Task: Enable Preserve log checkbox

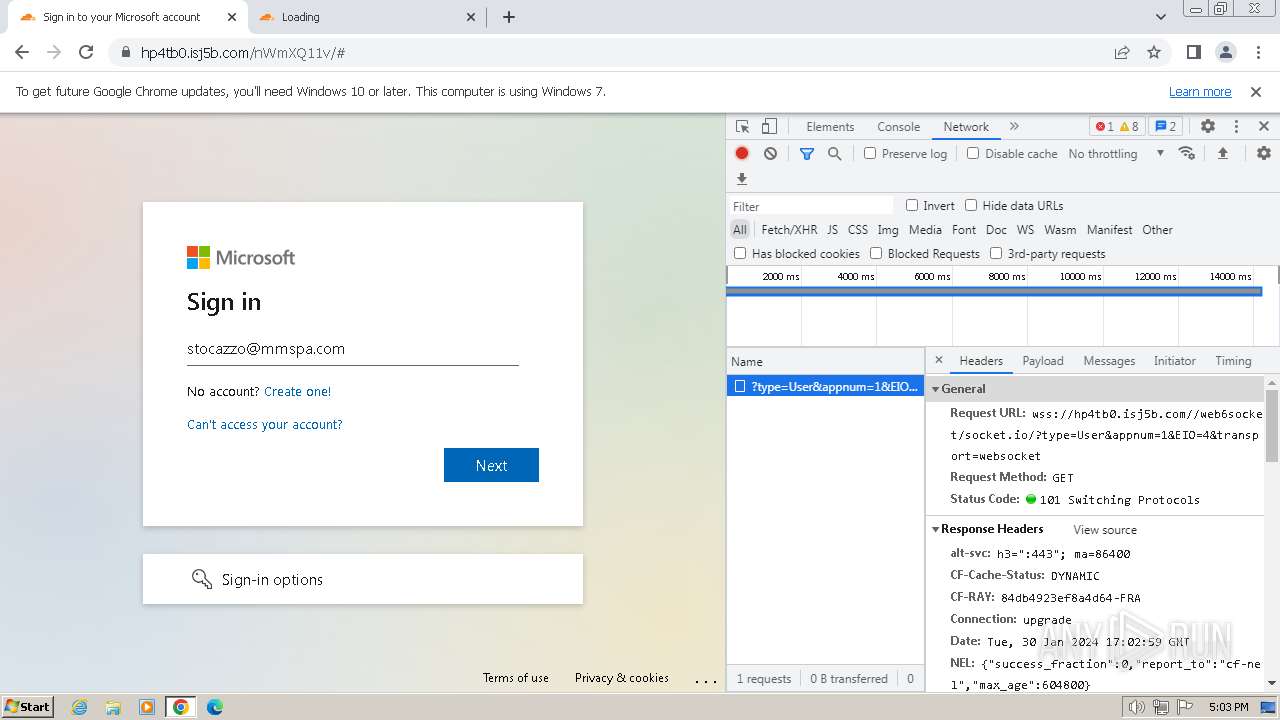Action: [x=870, y=154]
